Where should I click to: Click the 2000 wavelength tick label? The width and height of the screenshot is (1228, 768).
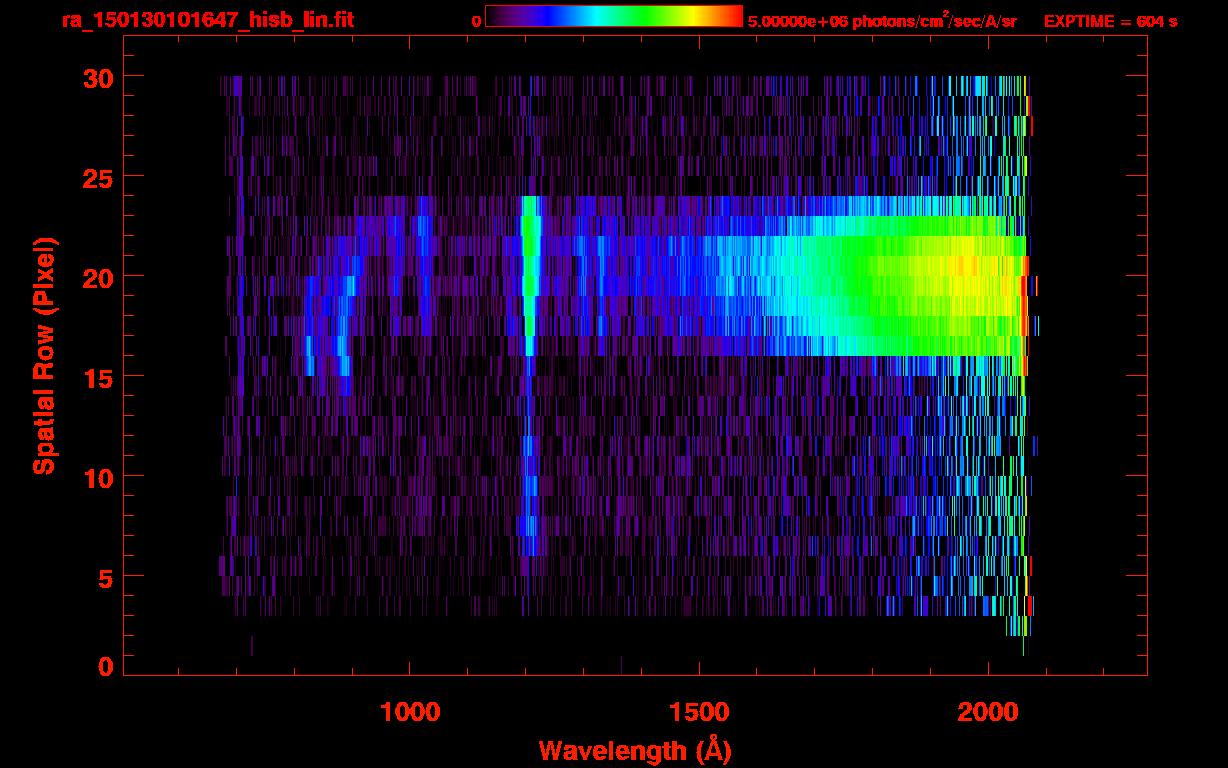(988, 712)
